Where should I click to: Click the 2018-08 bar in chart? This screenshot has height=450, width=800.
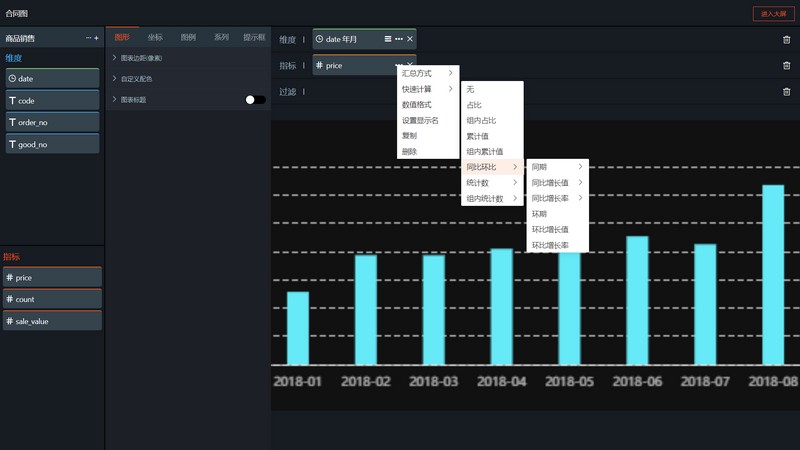tap(773, 274)
